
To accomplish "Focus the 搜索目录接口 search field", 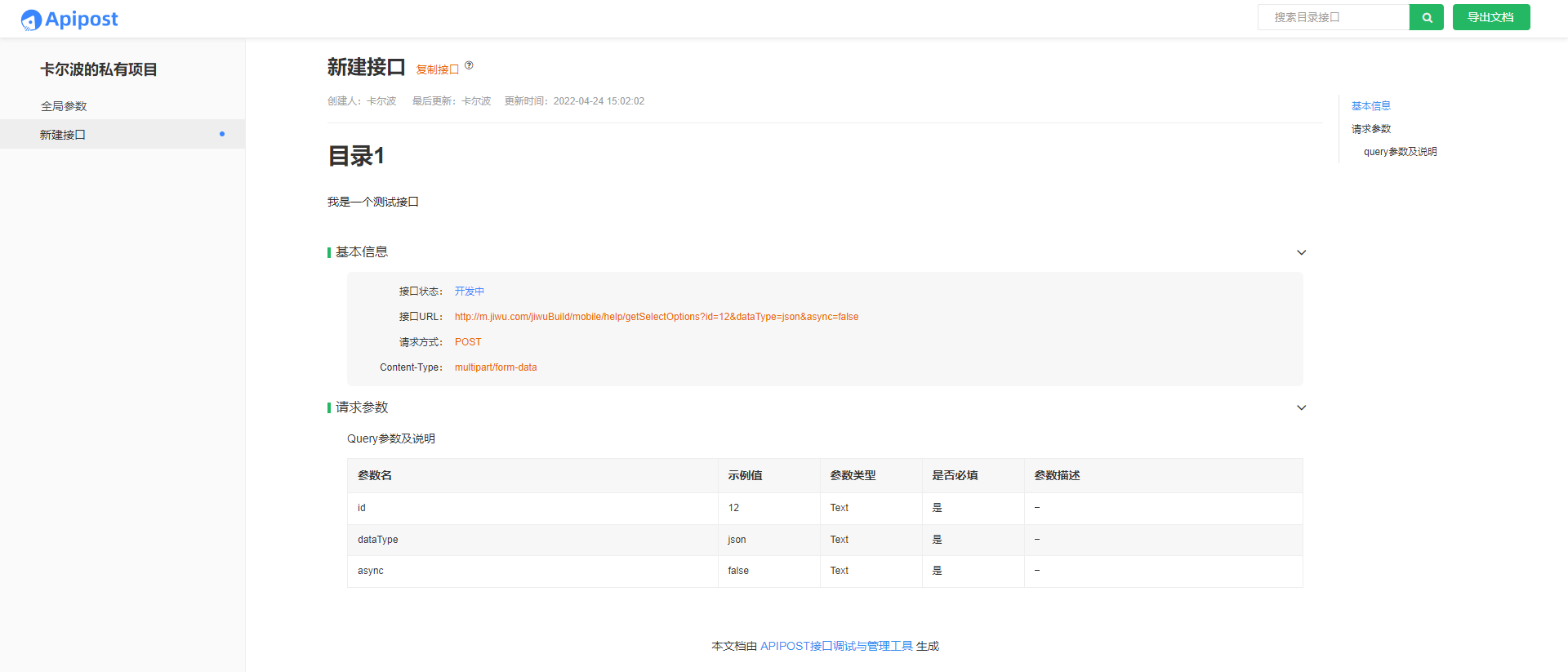I will click(1334, 17).
